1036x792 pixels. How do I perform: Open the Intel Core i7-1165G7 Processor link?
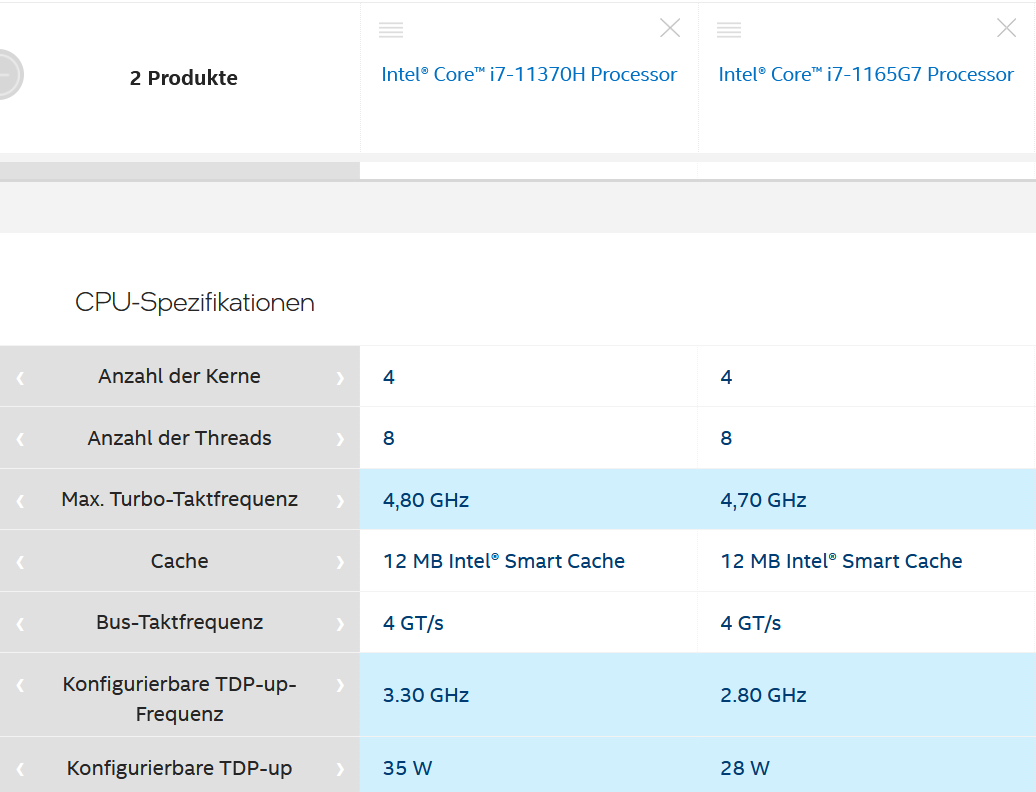(866, 74)
